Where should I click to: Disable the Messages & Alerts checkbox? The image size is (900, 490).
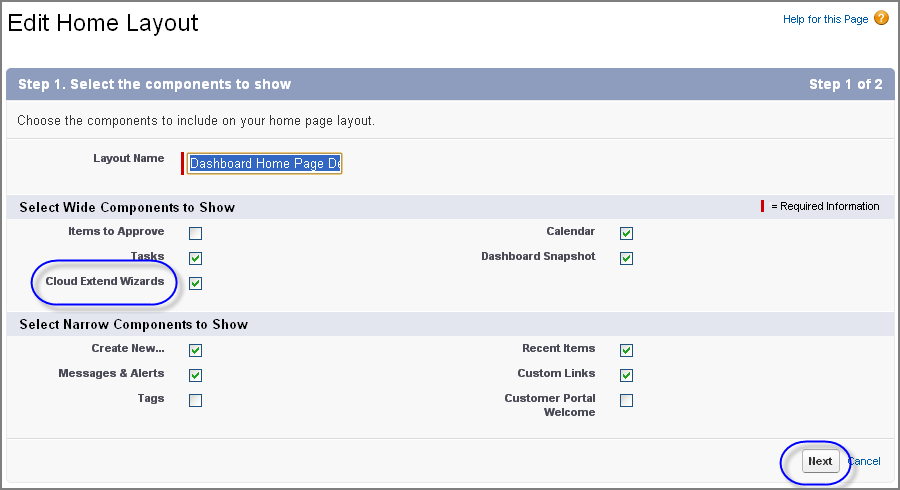(x=196, y=375)
